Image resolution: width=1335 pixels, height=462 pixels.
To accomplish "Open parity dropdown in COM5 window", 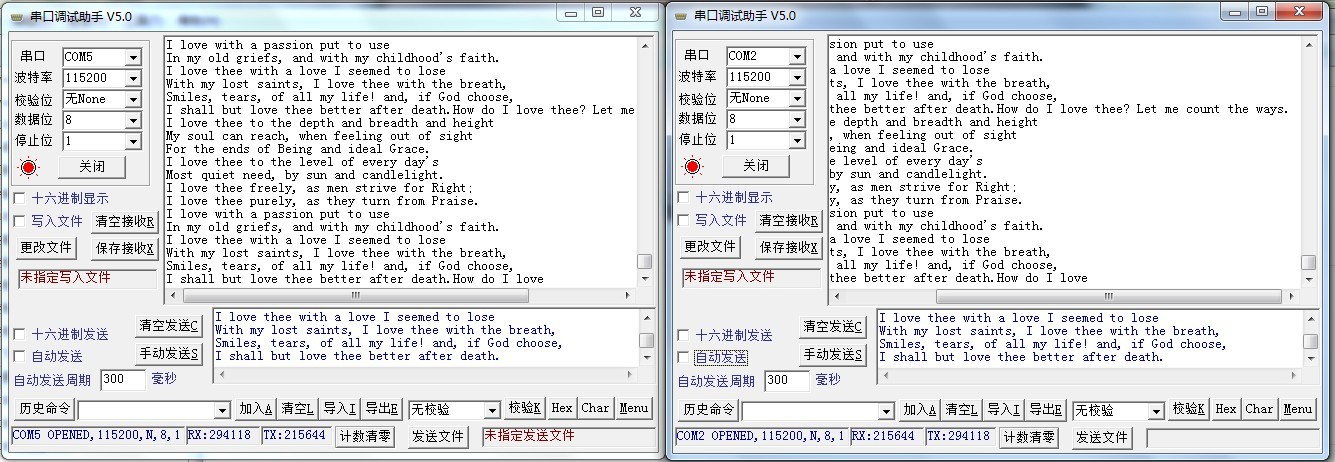I will click(133, 99).
